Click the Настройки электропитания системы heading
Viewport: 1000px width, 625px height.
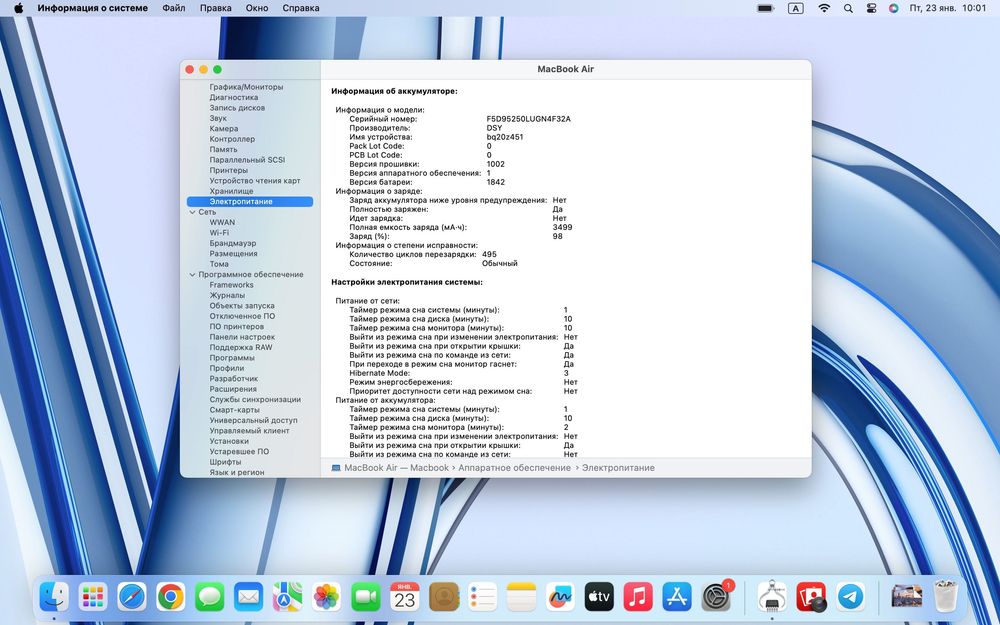pos(407,282)
